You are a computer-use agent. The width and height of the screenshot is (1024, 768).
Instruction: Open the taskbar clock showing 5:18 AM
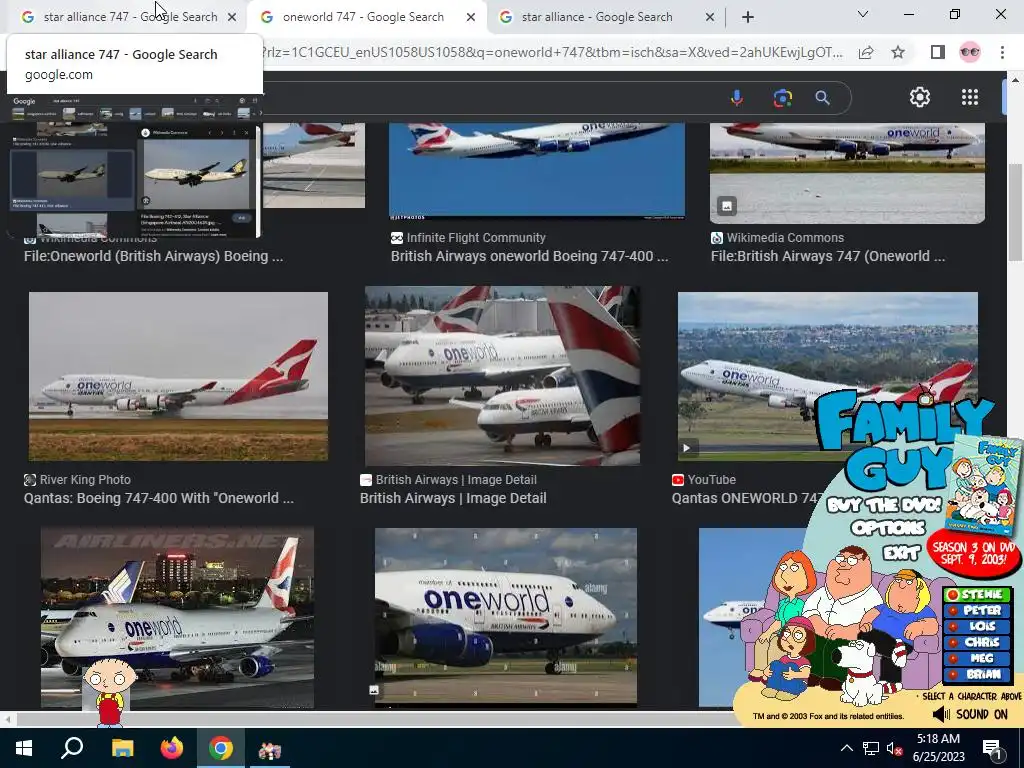(938, 748)
